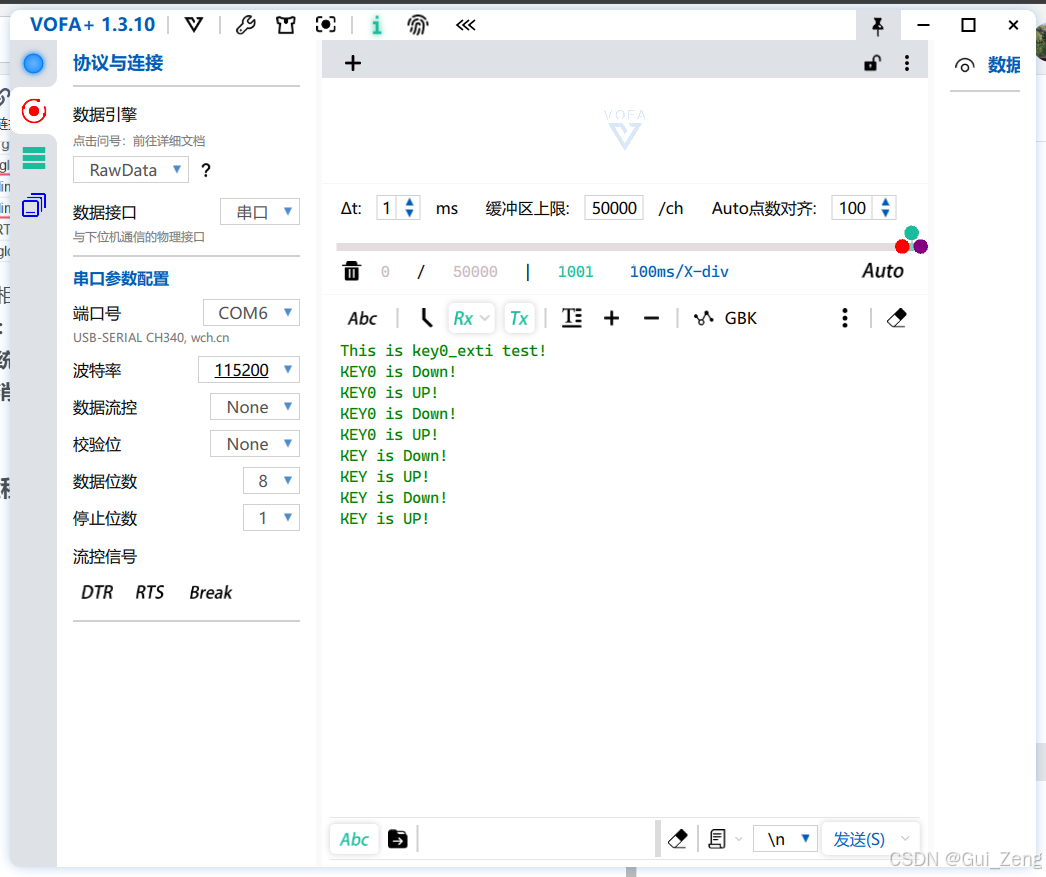Open the \n line ending dropdown
The image size is (1046, 877).
tap(785, 839)
